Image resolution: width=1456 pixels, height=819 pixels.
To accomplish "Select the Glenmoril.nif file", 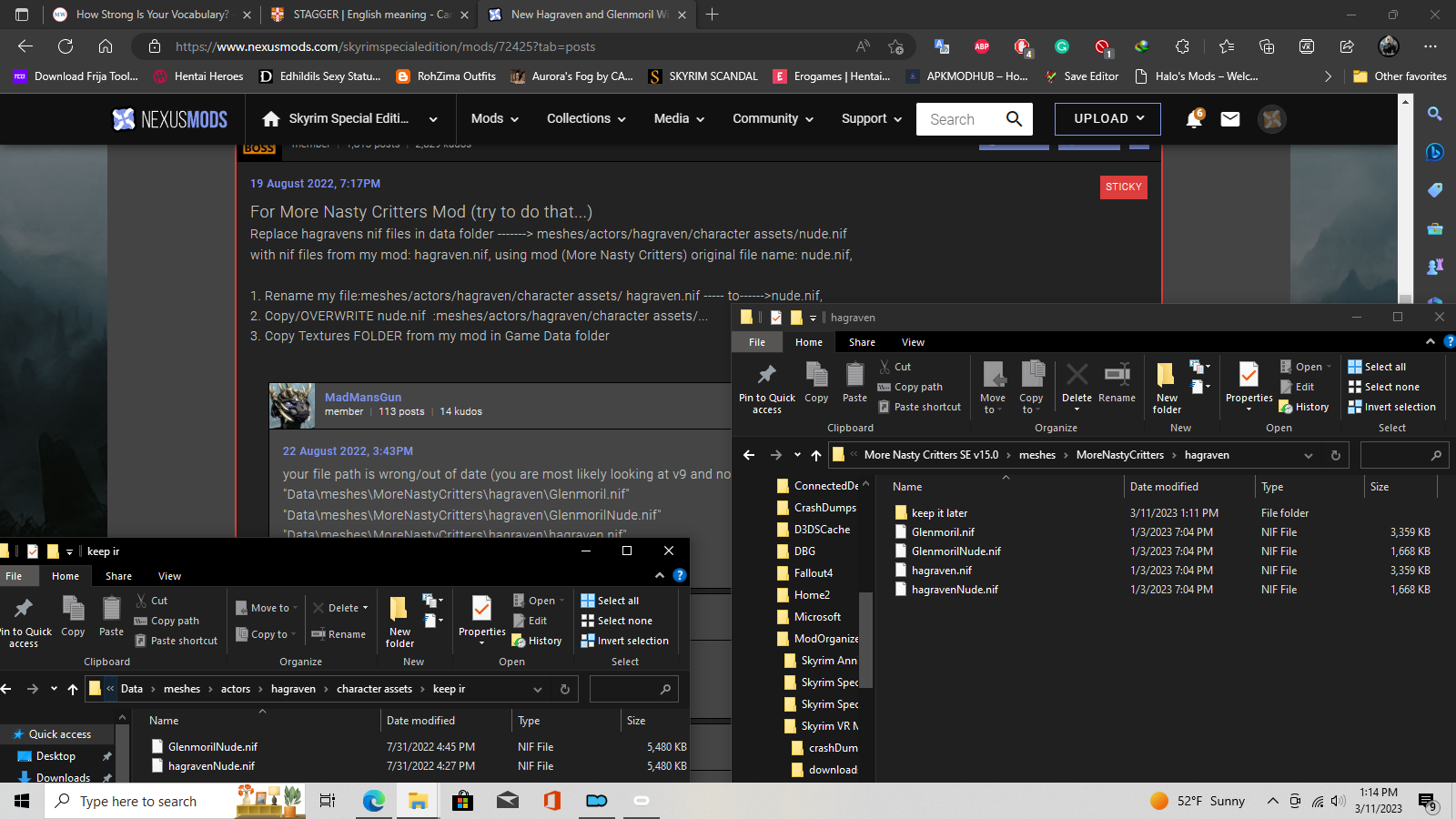I will tap(943, 532).
